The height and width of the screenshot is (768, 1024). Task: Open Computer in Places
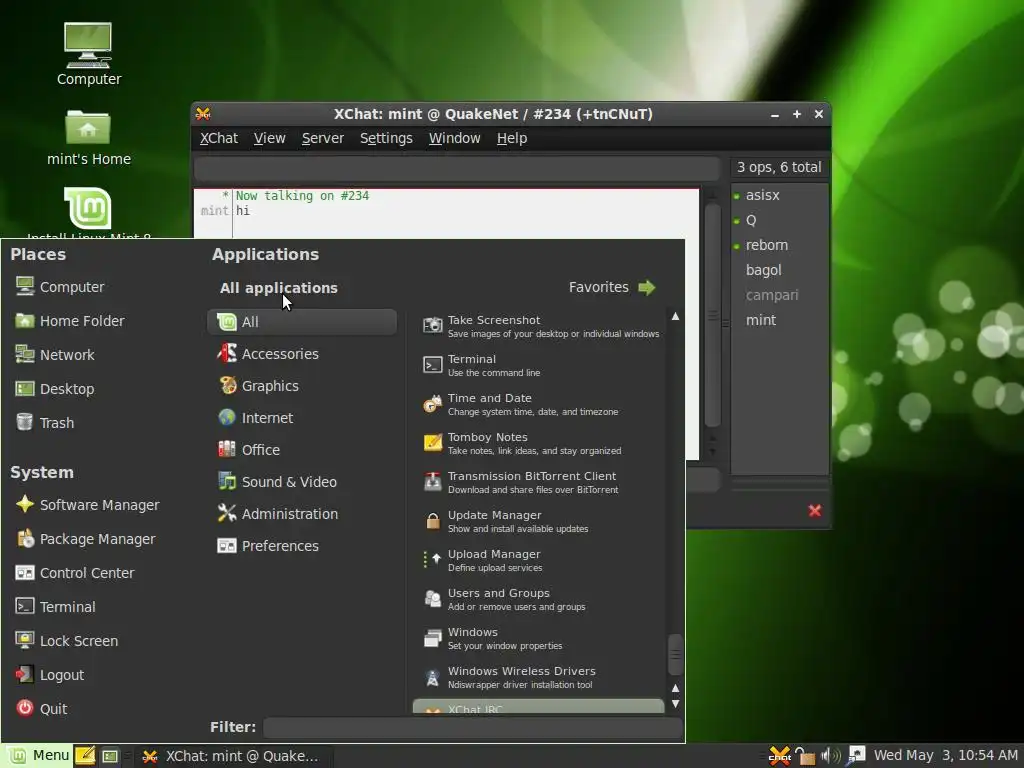[x=60, y=287]
